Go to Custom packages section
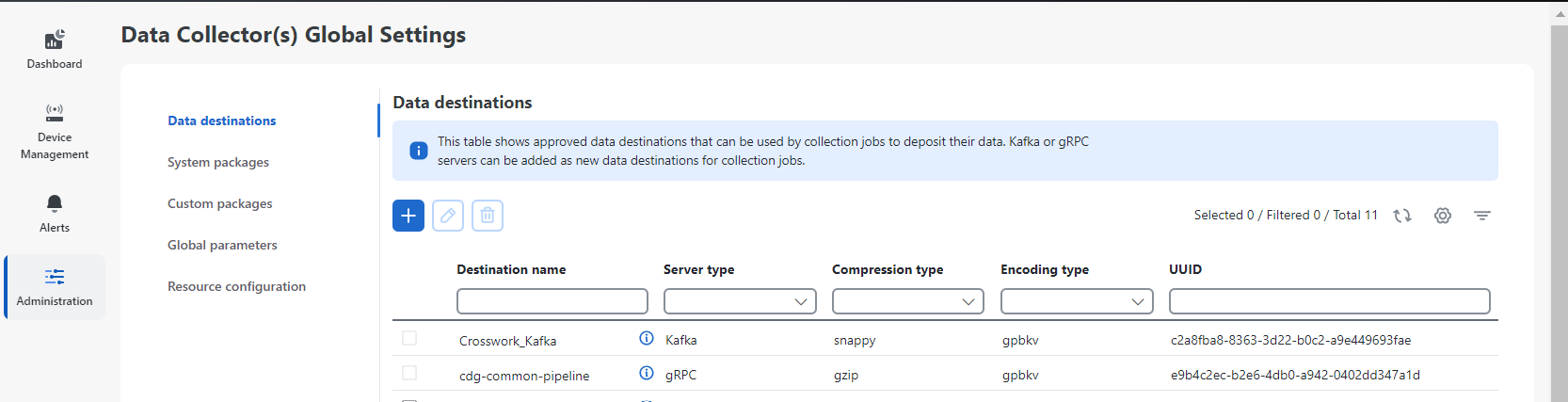The image size is (1568, 402). tap(220, 203)
